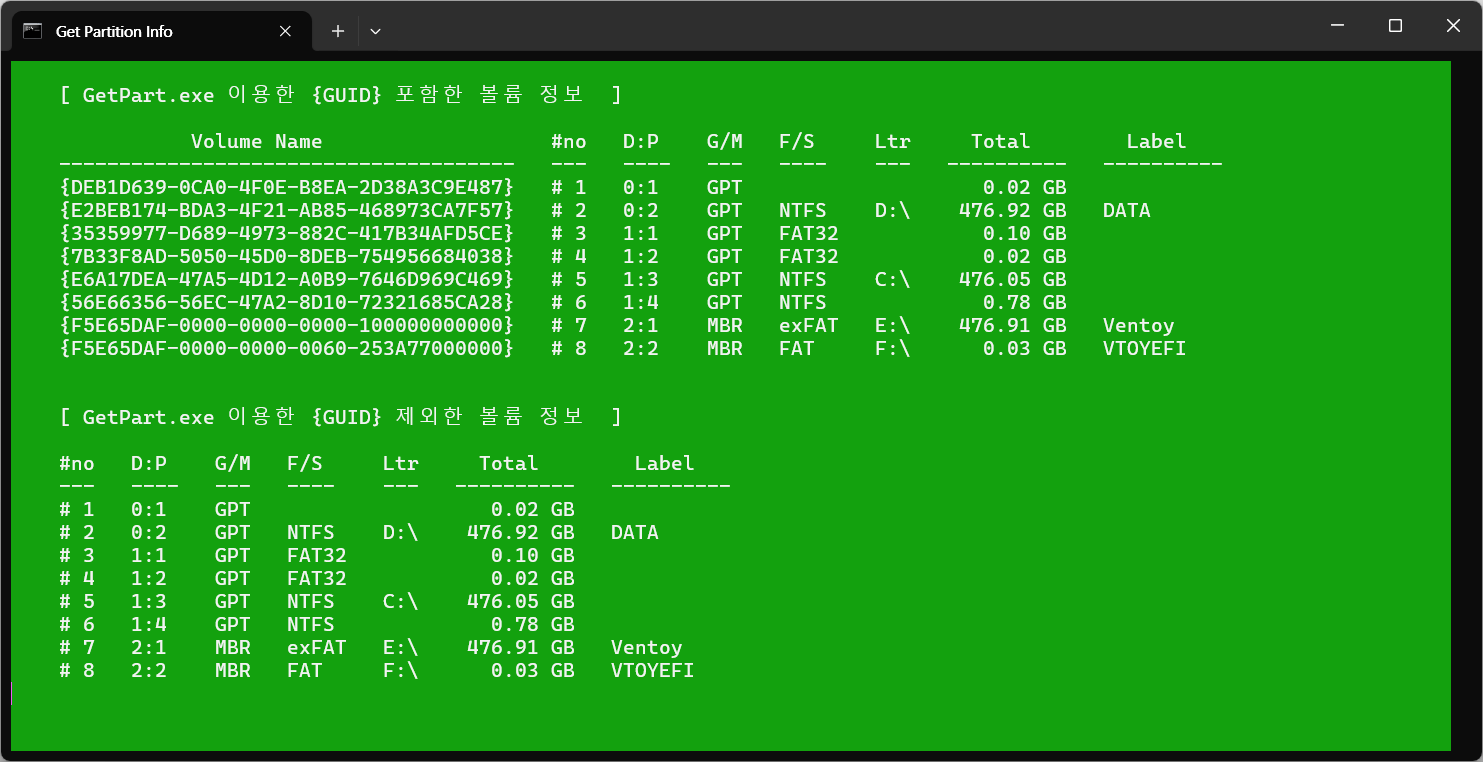The image size is (1483, 762).
Task: Click the Ventoy label in the first table
Action: click(1139, 325)
